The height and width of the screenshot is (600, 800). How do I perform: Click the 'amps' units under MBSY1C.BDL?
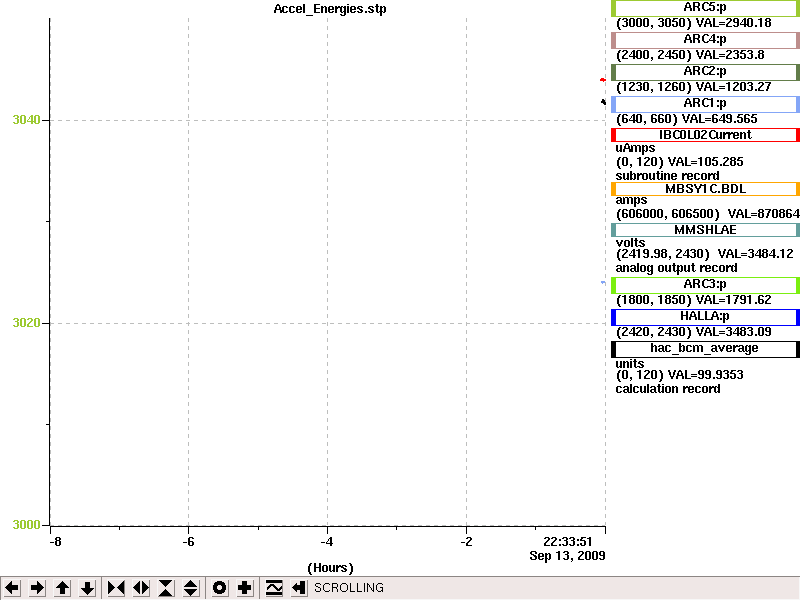click(x=631, y=201)
